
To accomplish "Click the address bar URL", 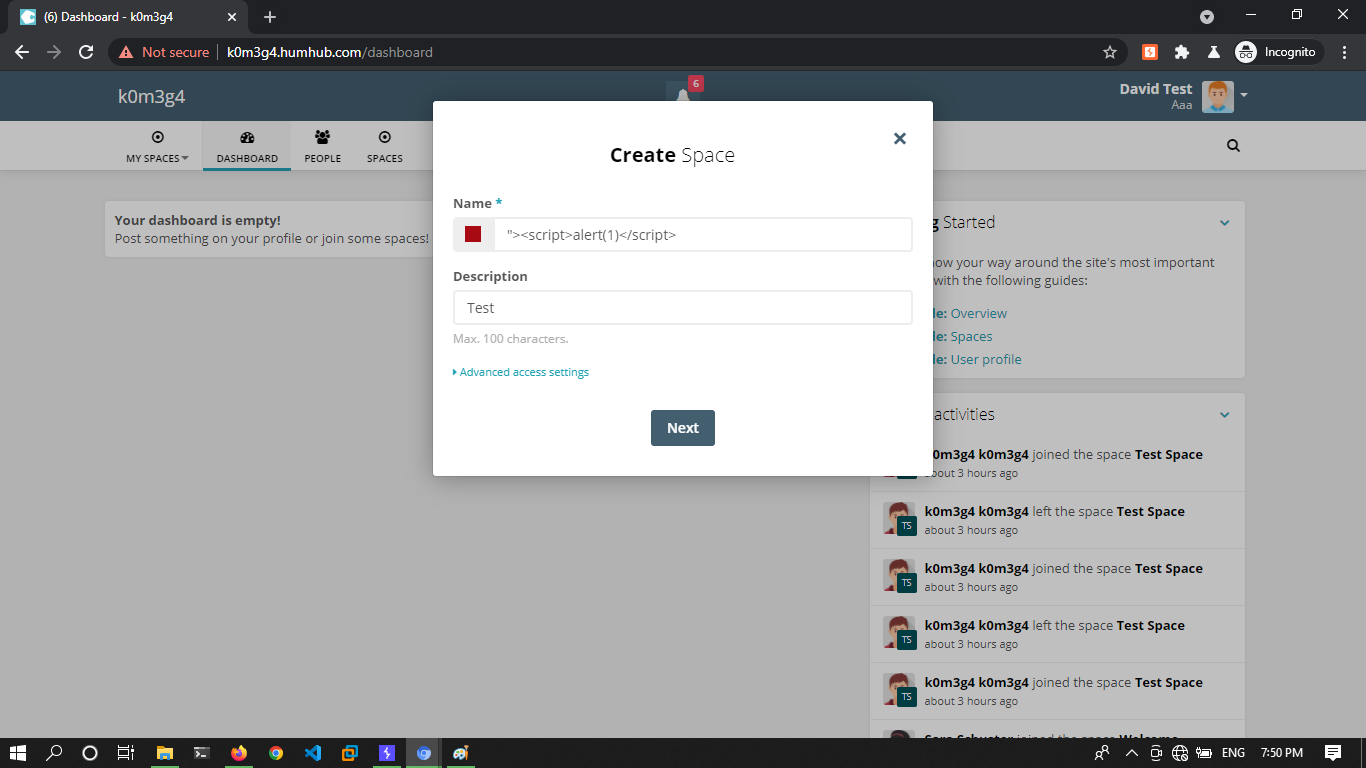I will click(x=330, y=52).
